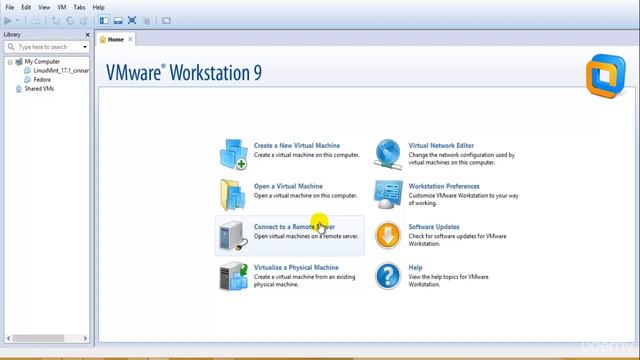Enter full screen mode via toolbar icon
The height and width of the screenshot is (360, 640).
coord(132,20)
